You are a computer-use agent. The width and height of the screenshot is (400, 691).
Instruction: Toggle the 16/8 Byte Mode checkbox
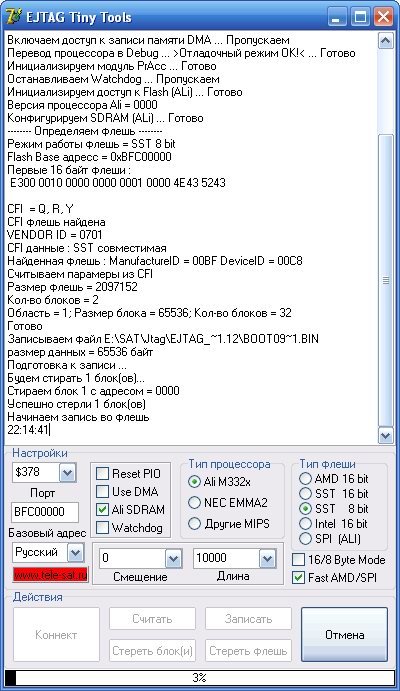tap(298, 560)
